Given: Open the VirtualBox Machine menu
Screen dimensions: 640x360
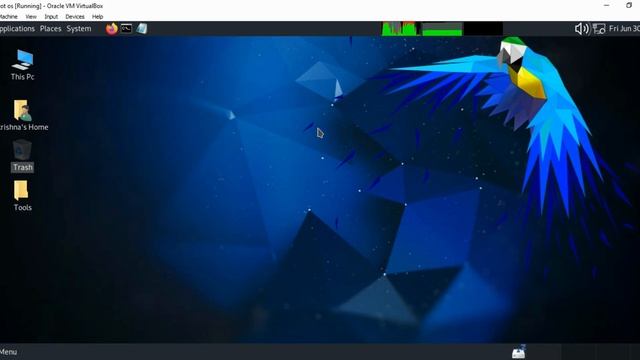Looking at the screenshot, I should (x=8, y=17).
